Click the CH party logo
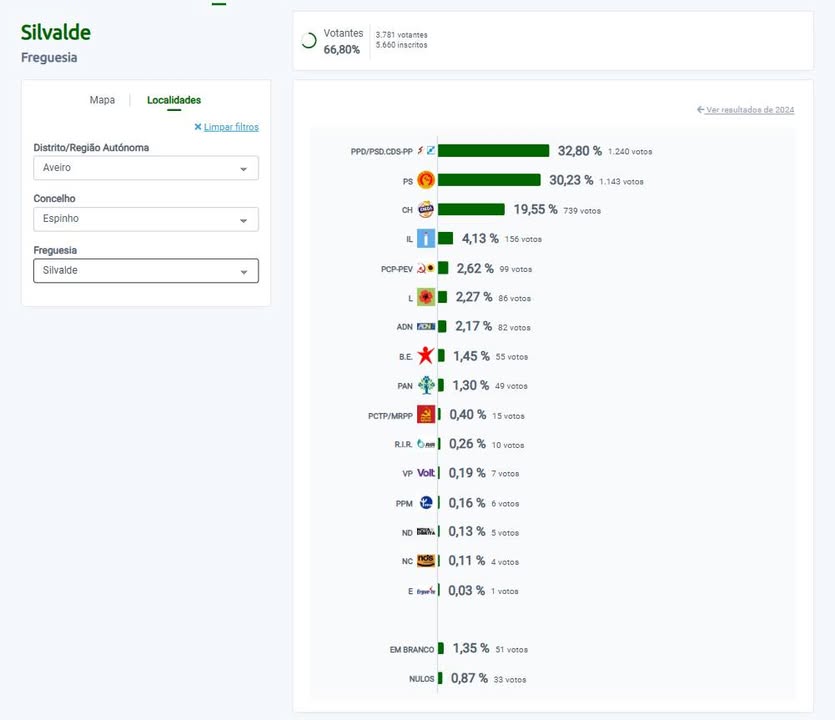The image size is (835, 720). (425, 210)
